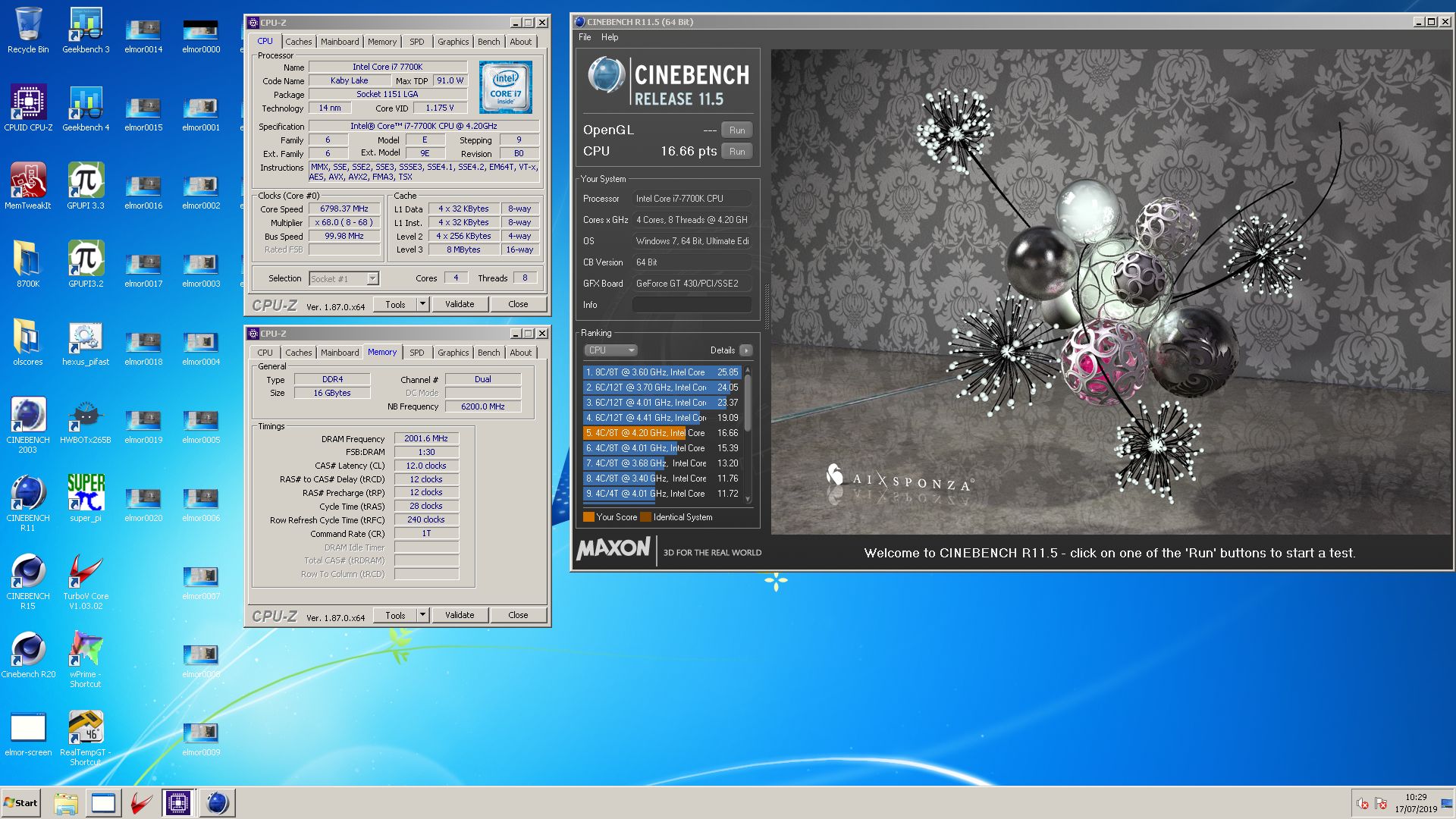Screen dimensions: 1456x819
Task: Open elmor0019 screenshot file
Action: click(143, 425)
